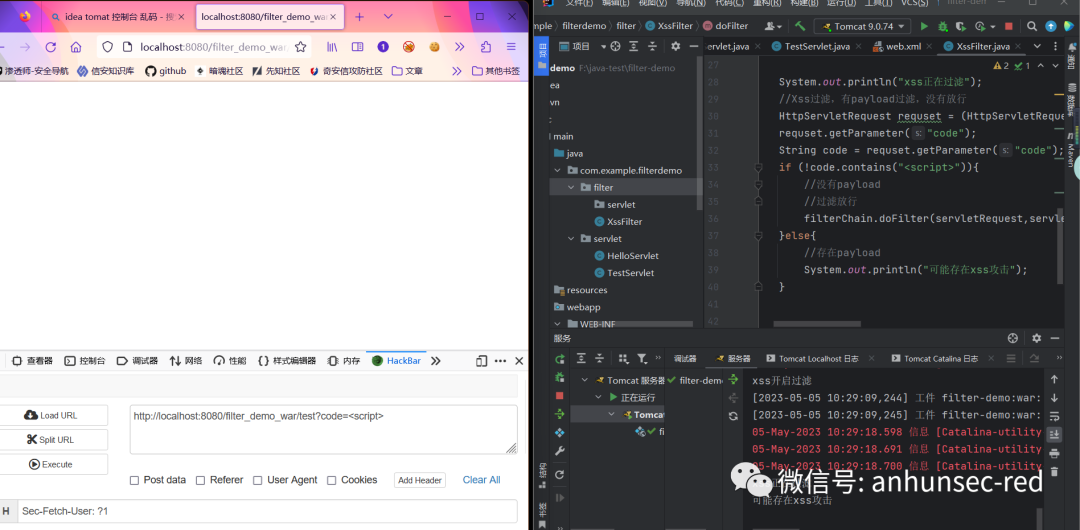This screenshot has width=1080, height=530.
Task: Open services panel settings gear
Action: click(x=1036, y=338)
